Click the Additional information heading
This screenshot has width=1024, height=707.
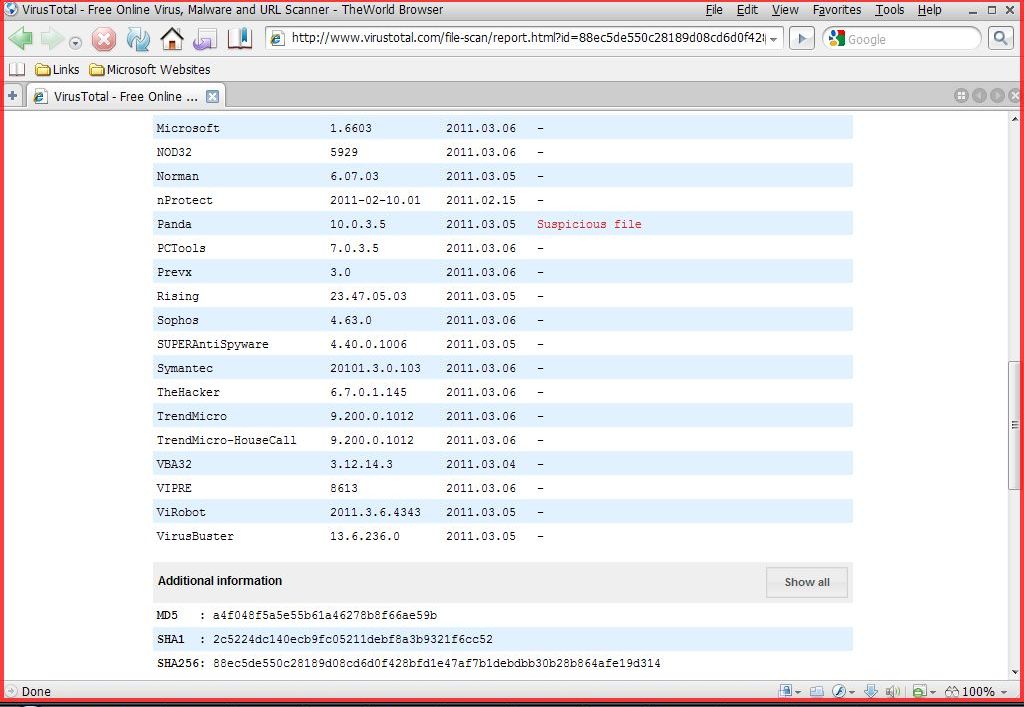[220, 580]
